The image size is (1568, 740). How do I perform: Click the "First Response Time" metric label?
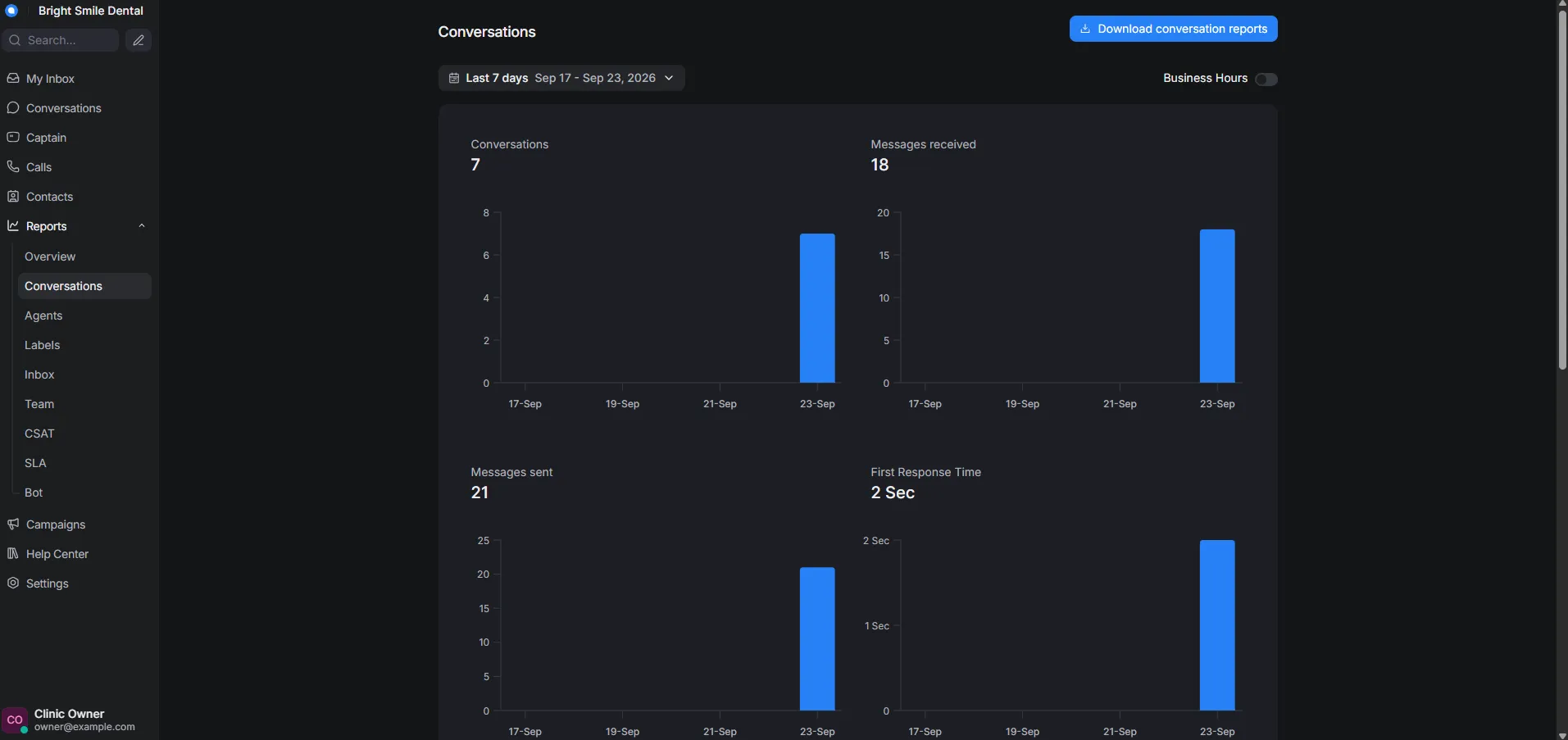pos(925,472)
